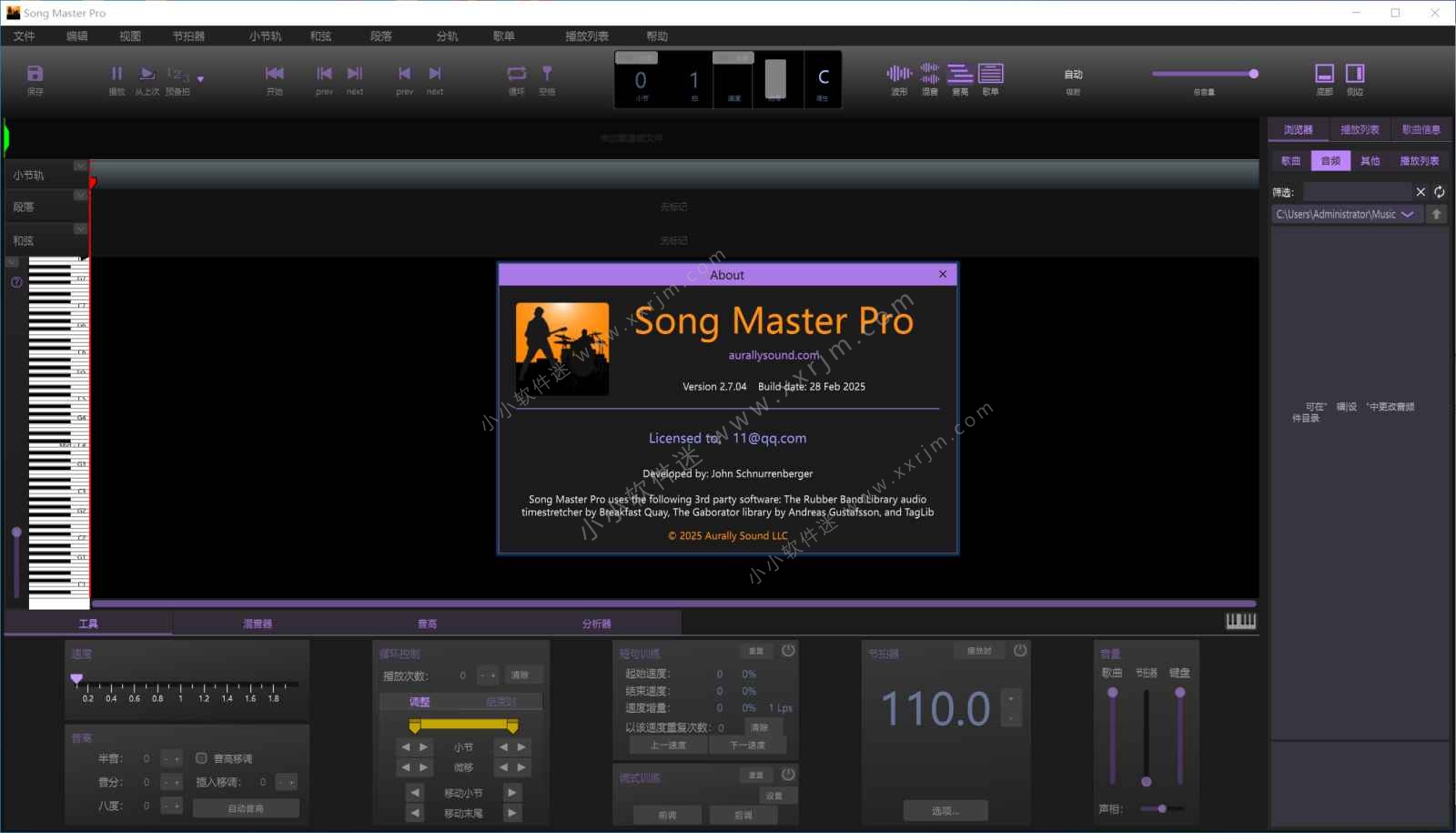Image resolution: width=1456 pixels, height=833 pixels.
Task: Click the piano keyboard icon at the timeline's right
Action: (1241, 622)
